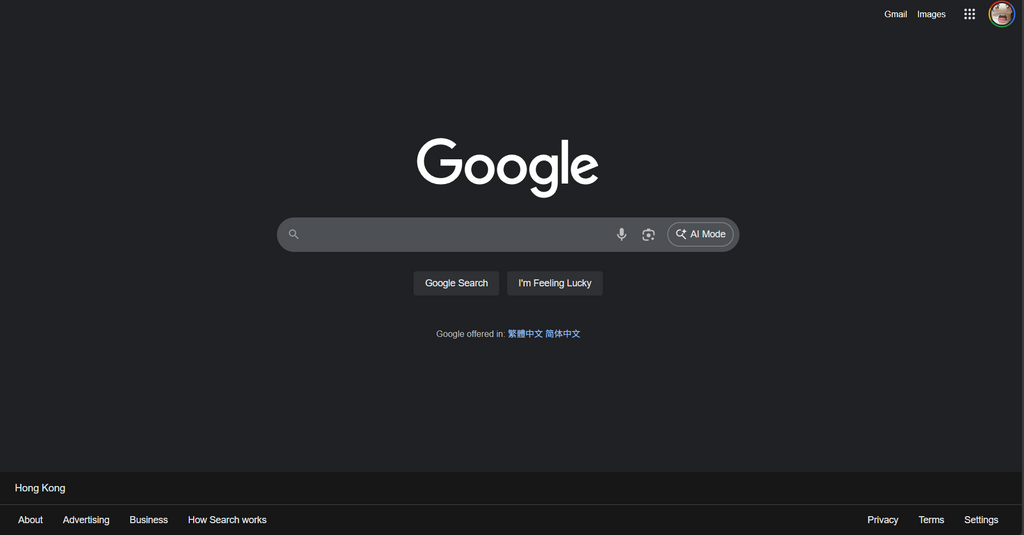Switch to Simplified Chinese 简体中文
Image resolution: width=1024 pixels, height=535 pixels.
point(562,334)
